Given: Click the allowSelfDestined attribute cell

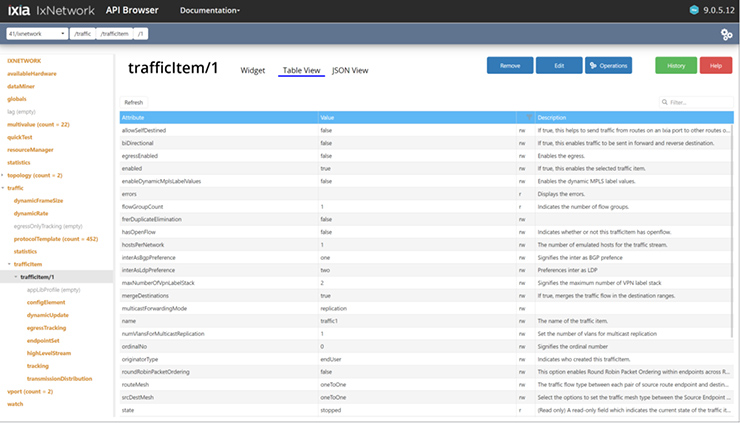Looking at the screenshot, I should pyautogui.click(x=219, y=130).
